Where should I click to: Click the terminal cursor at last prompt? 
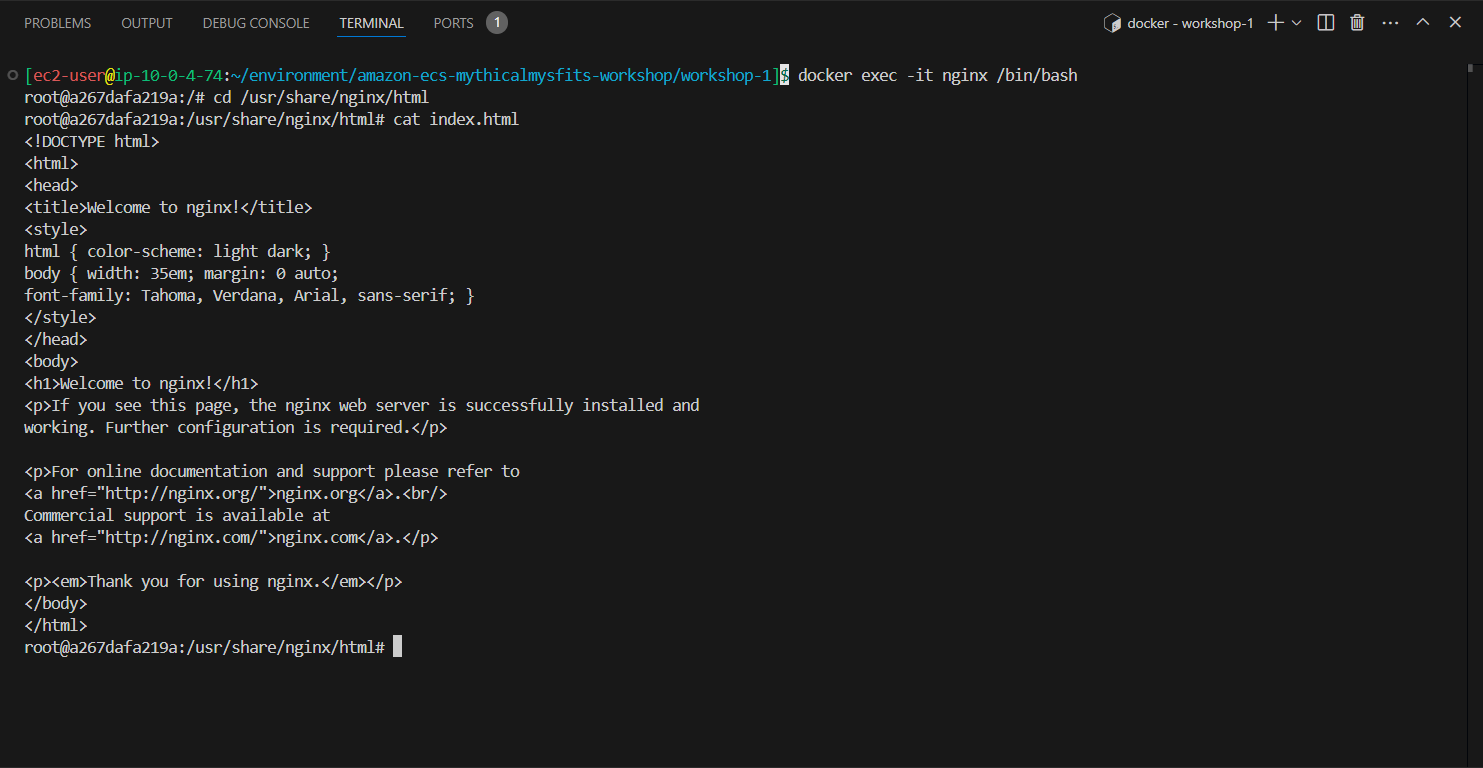pos(397,647)
